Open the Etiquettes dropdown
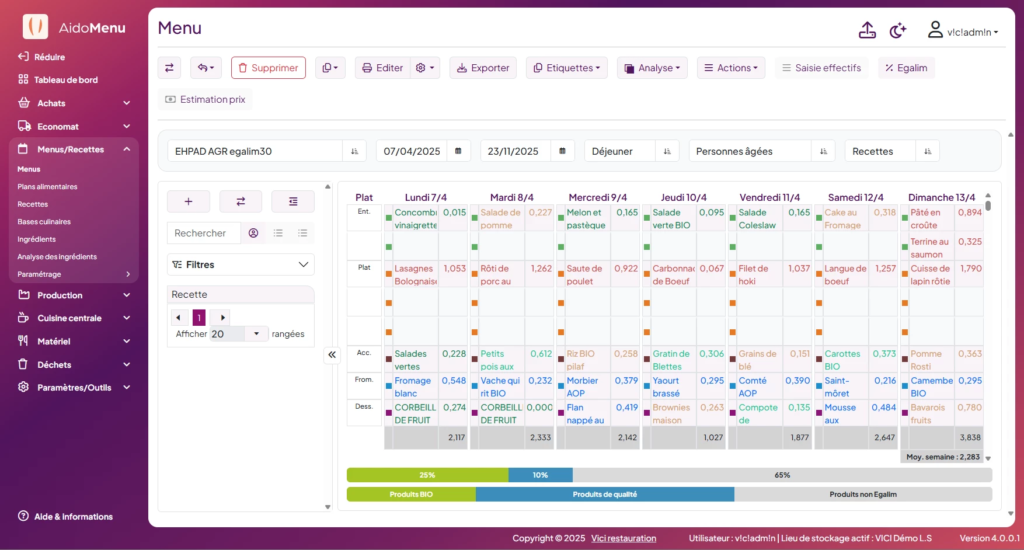 [x=566, y=68]
